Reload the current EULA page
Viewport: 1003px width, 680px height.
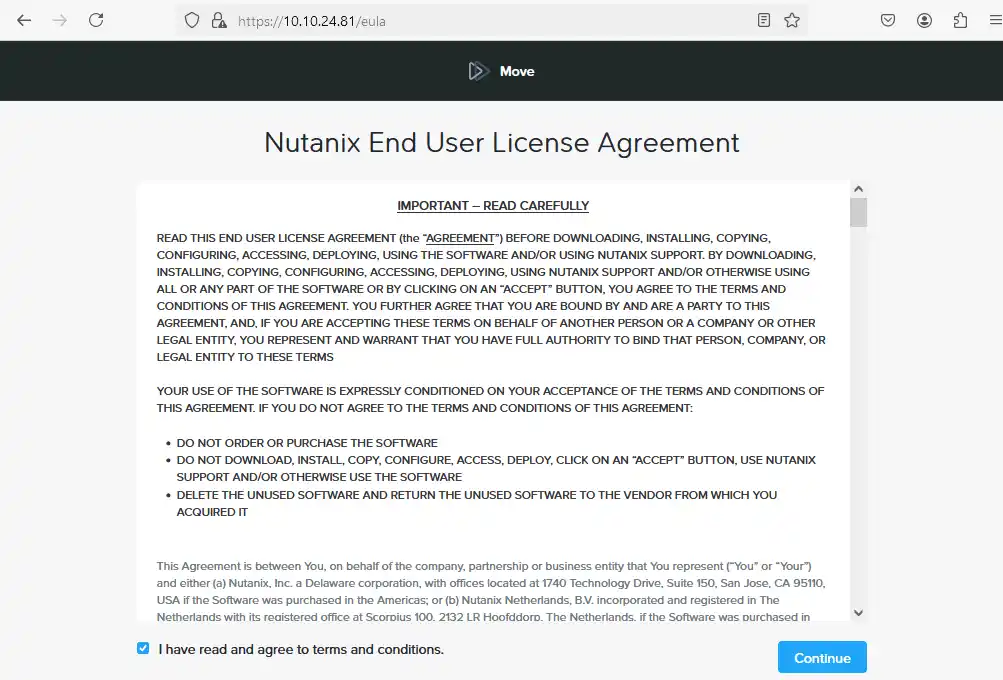[96, 20]
